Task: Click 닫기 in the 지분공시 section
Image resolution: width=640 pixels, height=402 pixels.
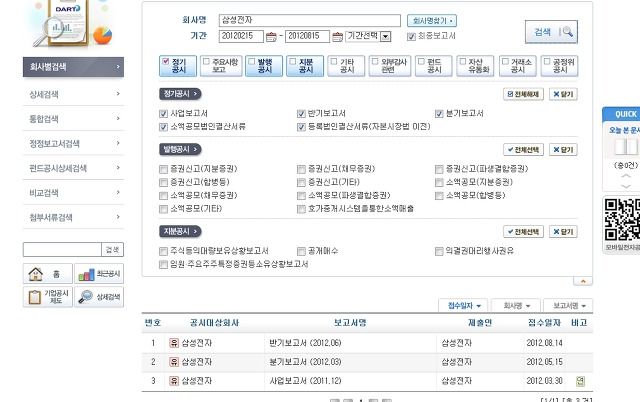Action: (563, 232)
